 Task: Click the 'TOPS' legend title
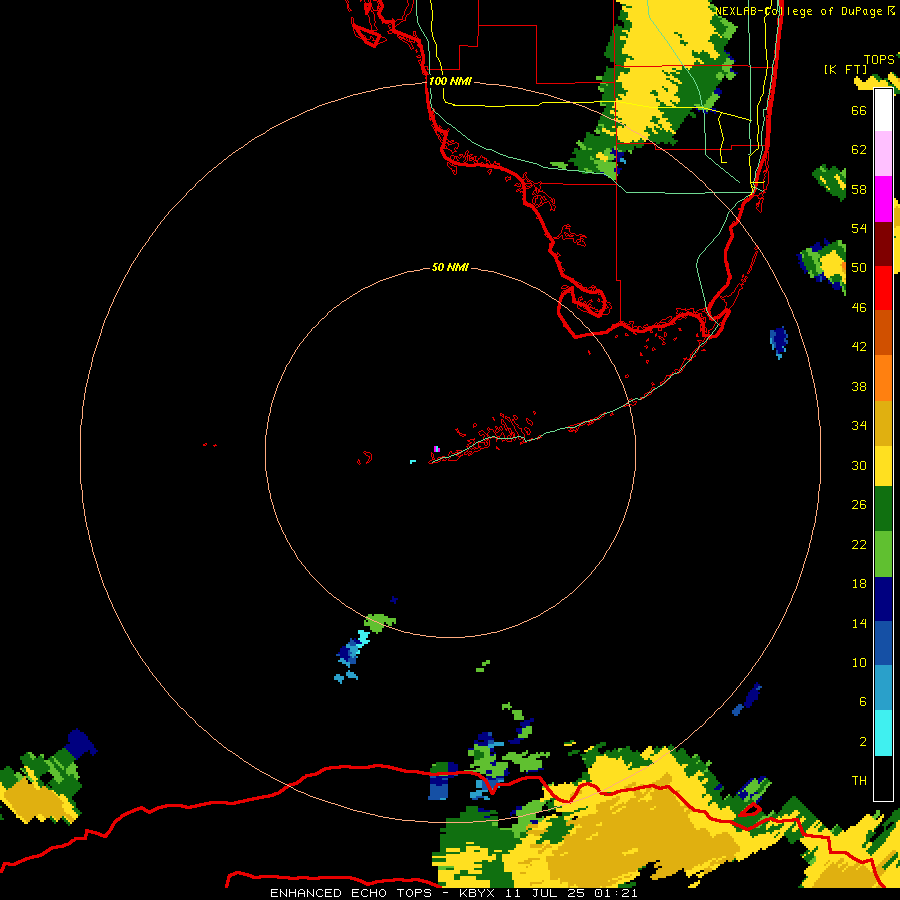point(879,59)
